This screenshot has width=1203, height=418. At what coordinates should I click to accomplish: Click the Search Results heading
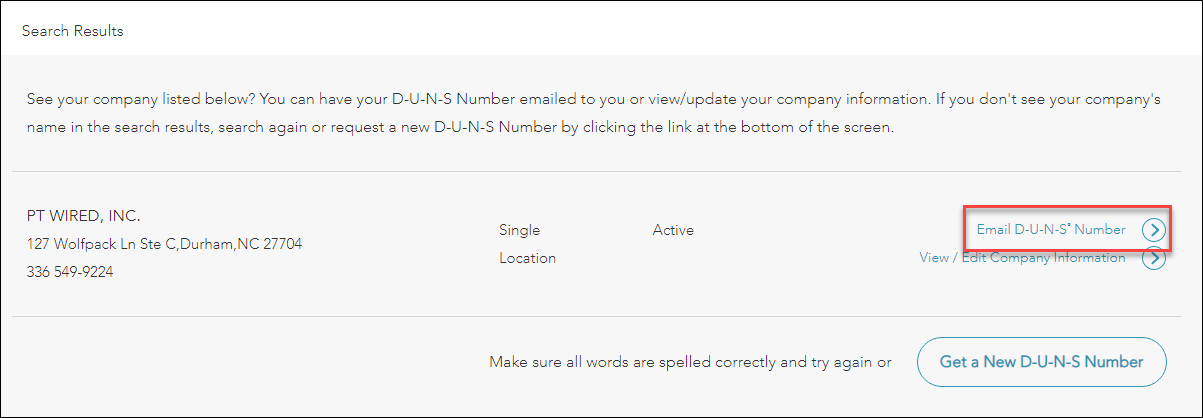click(73, 31)
